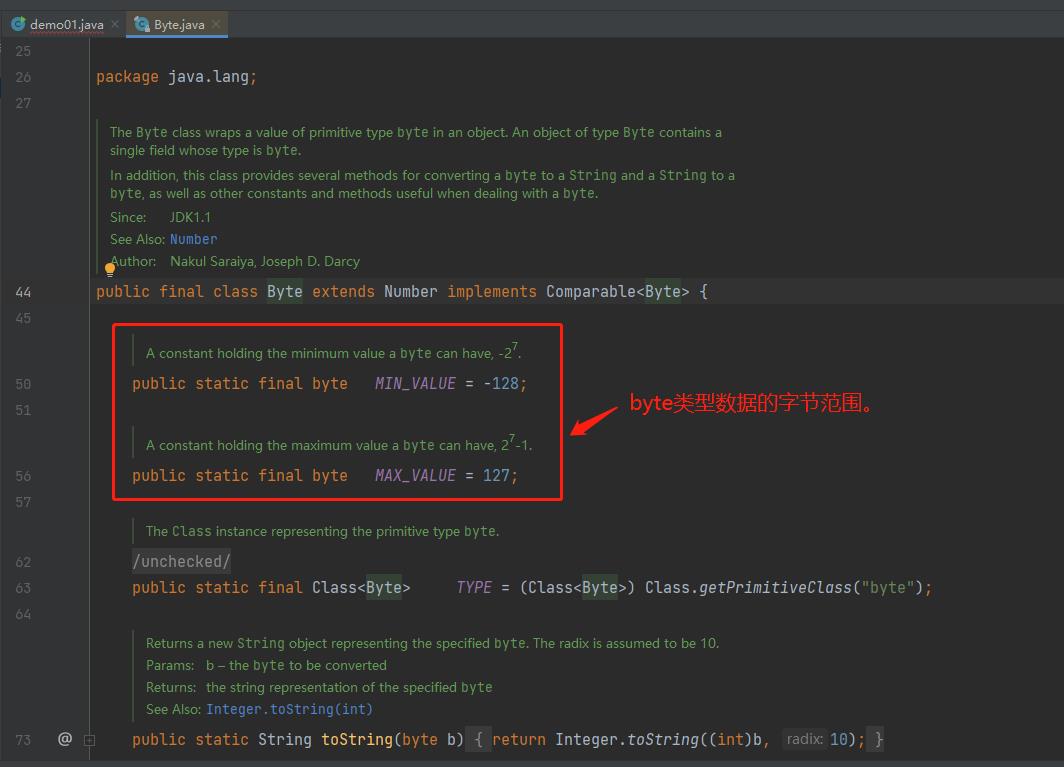Click the "byte" string literal
This screenshot has width=1064, height=767.
888,588
